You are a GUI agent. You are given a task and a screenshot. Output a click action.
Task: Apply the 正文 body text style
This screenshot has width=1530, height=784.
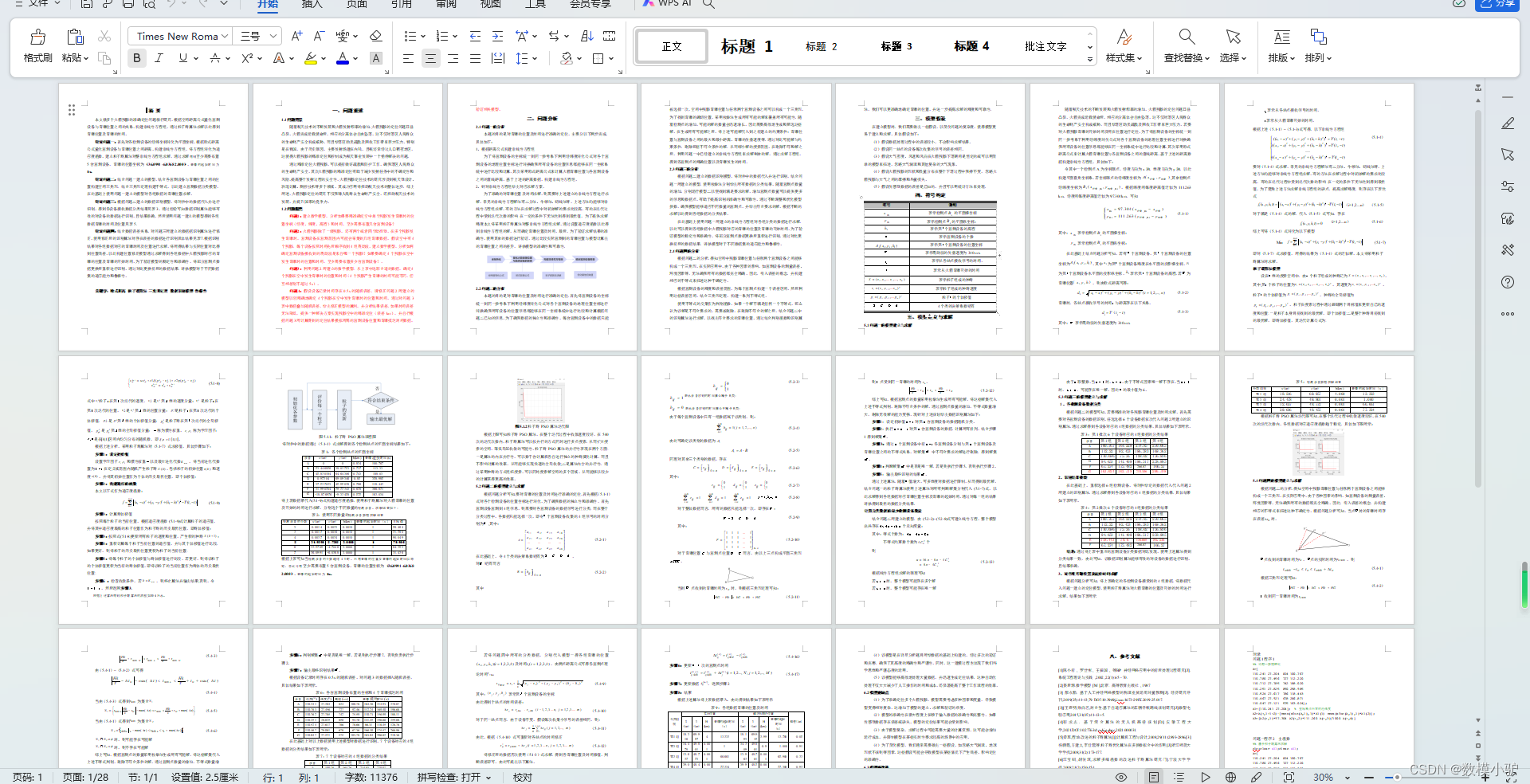click(x=672, y=46)
